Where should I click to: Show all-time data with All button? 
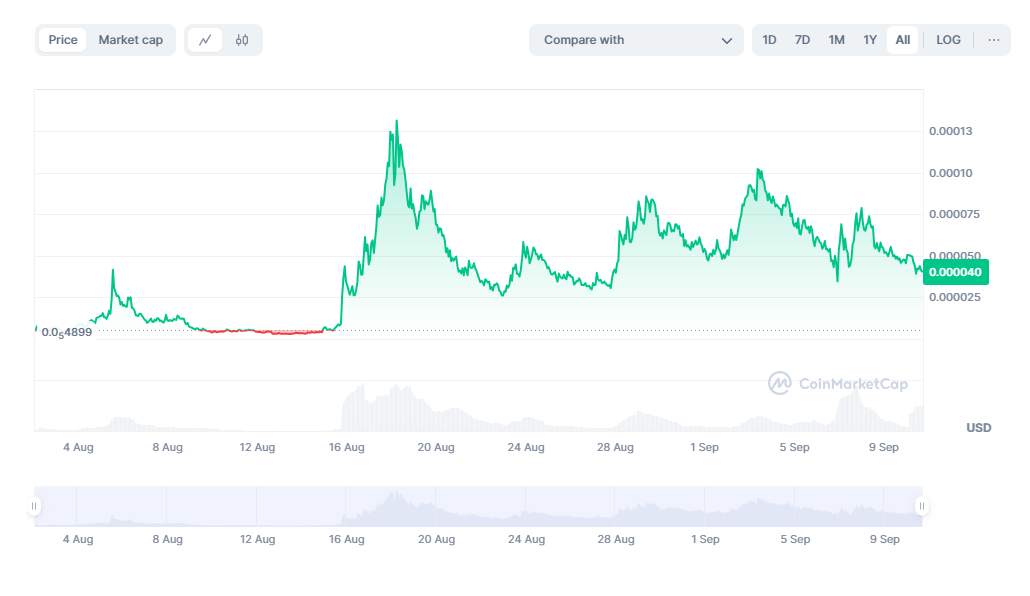[902, 39]
